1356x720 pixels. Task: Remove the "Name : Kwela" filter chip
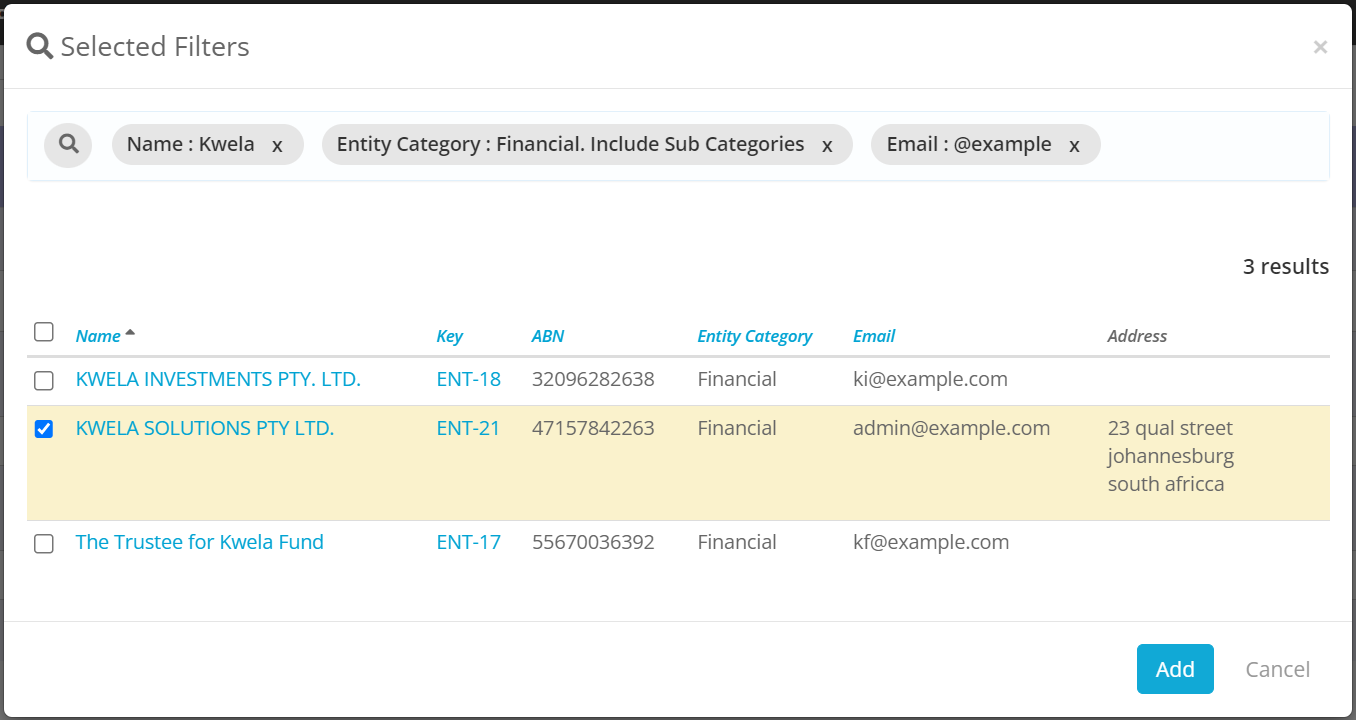coord(277,144)
